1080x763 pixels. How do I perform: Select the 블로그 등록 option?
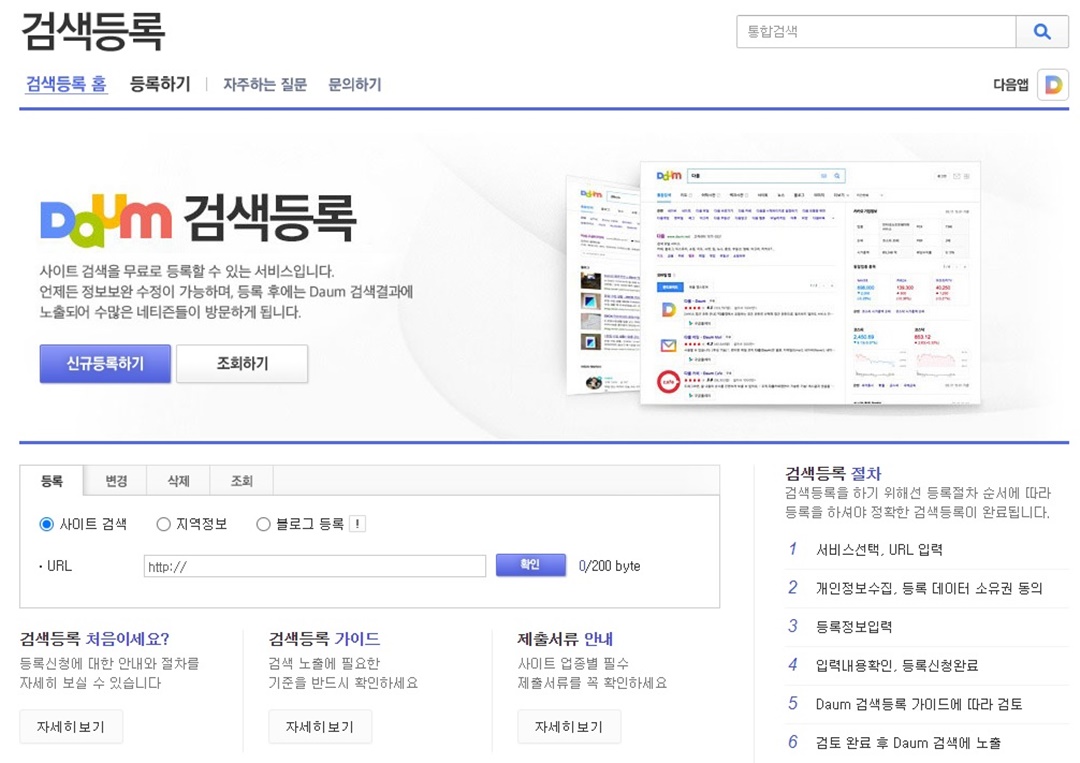point(263,524)
